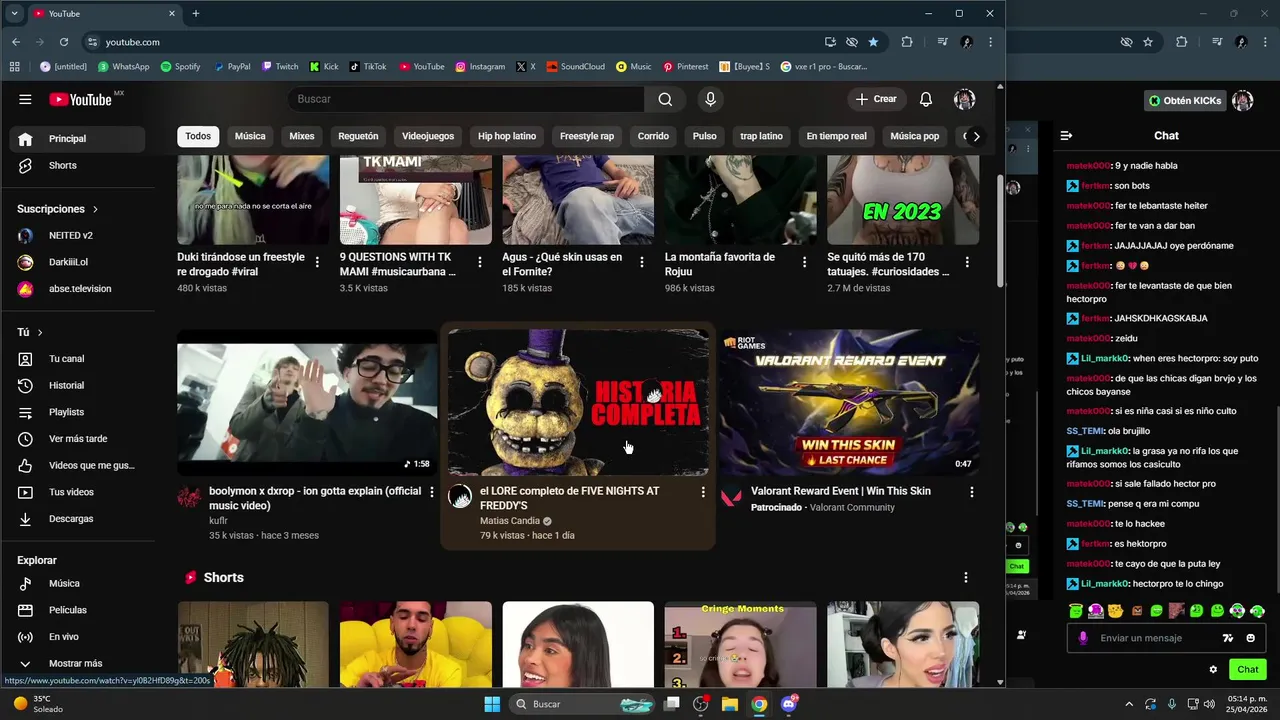Open Ver más tarde in sidebar
1280x720 pixels.
coord(77,439)
